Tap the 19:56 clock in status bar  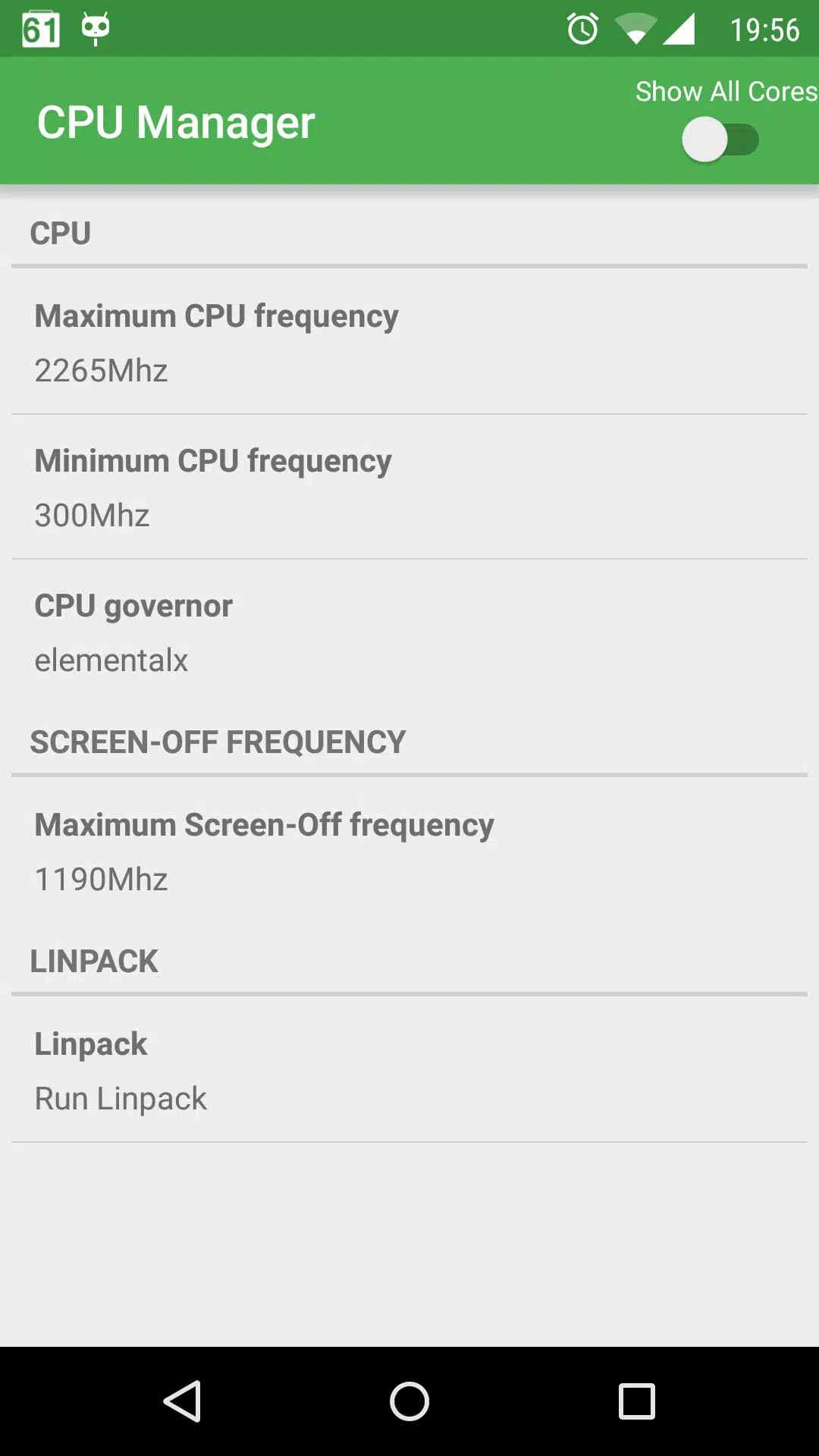tap(764, 30)
